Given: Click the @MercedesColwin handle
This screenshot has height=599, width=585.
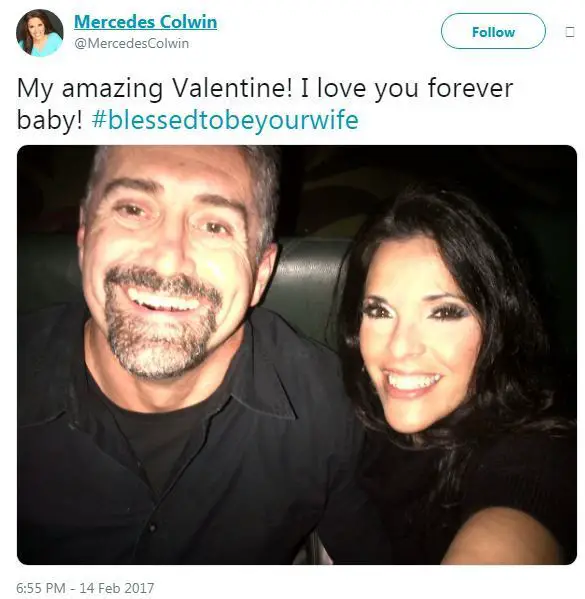Looking at the screenshot, I should [131, 44].
